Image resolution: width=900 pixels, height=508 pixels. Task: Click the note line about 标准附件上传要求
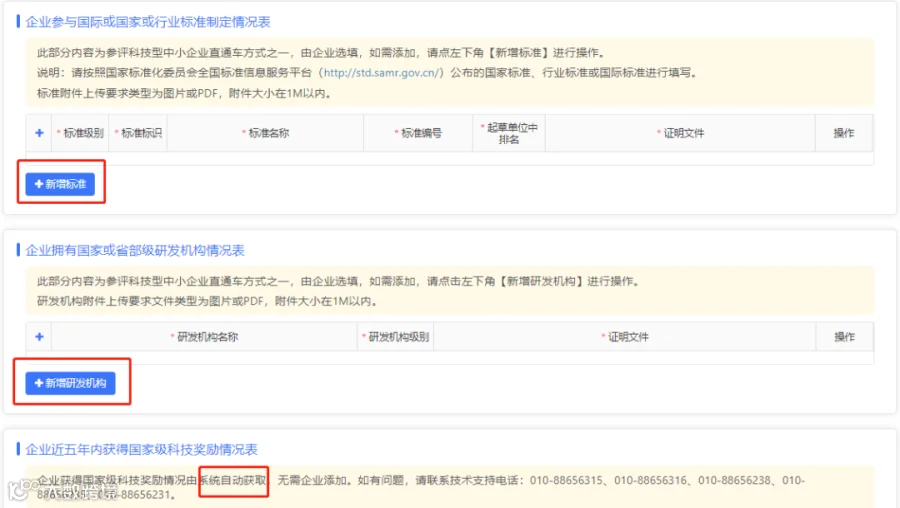[184, 94]
